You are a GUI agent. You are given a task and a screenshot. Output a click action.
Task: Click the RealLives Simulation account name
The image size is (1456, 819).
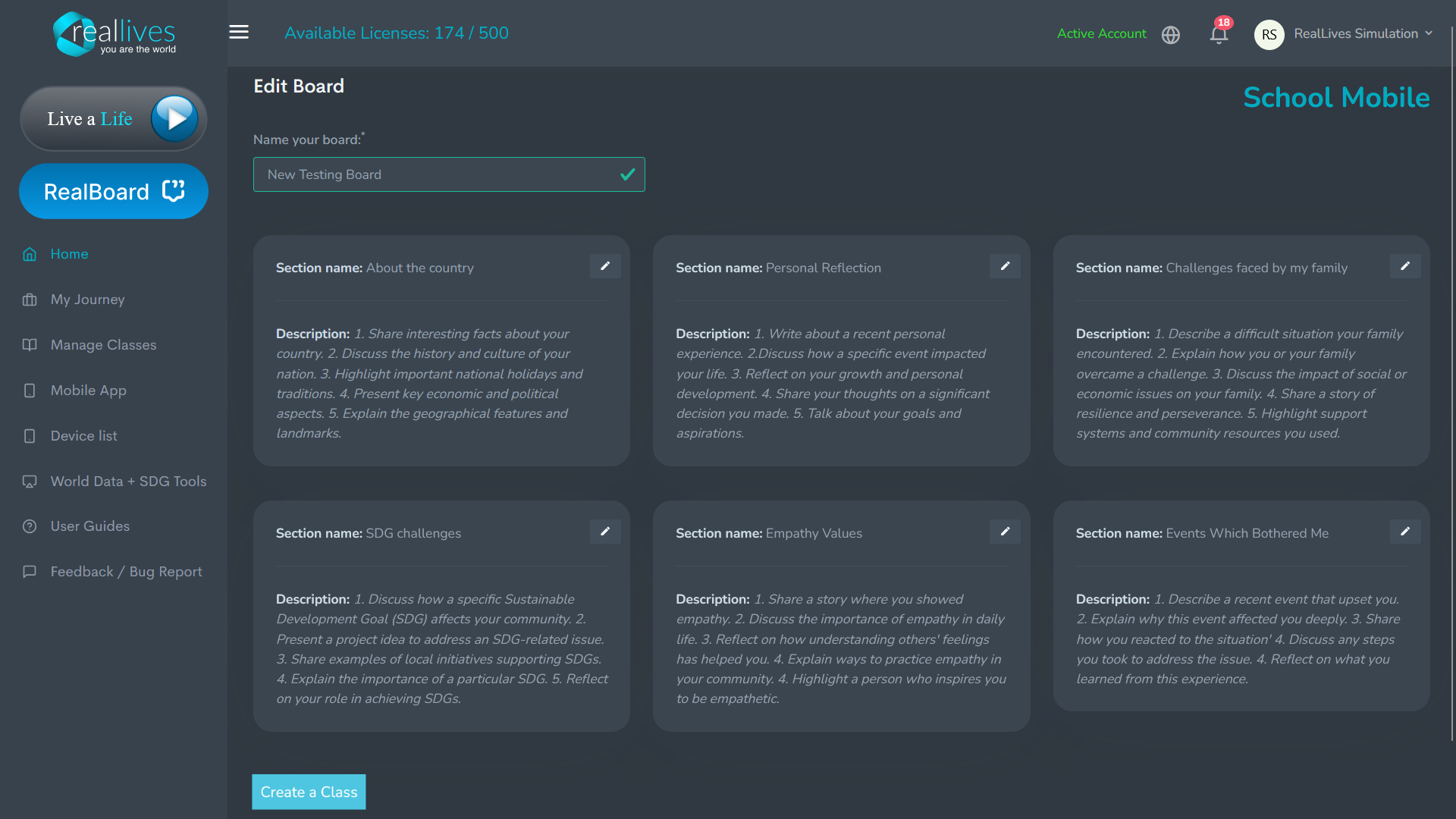[x=1356, y=34]
